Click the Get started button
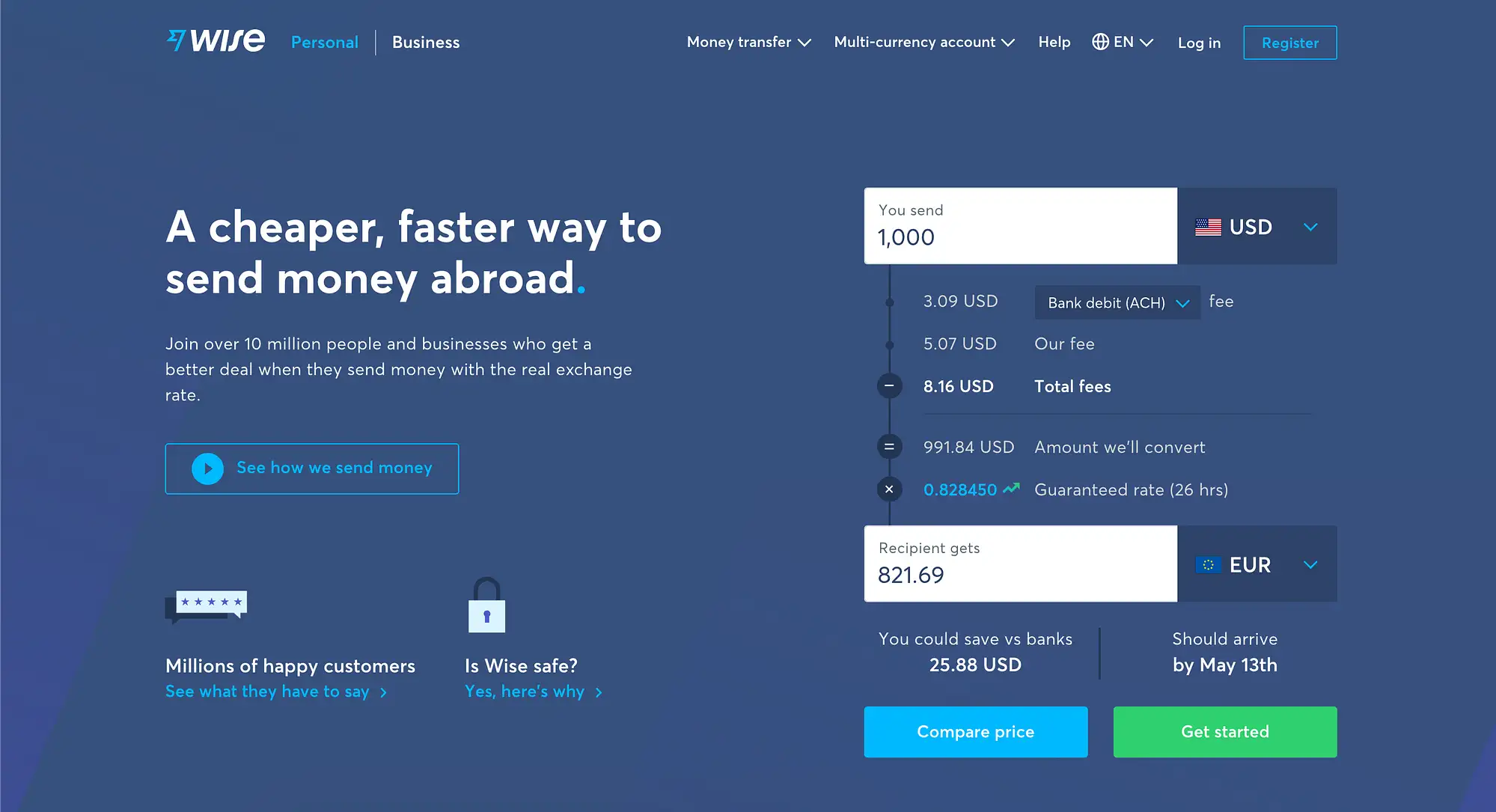1496x812 pixels. point(1224,732)
